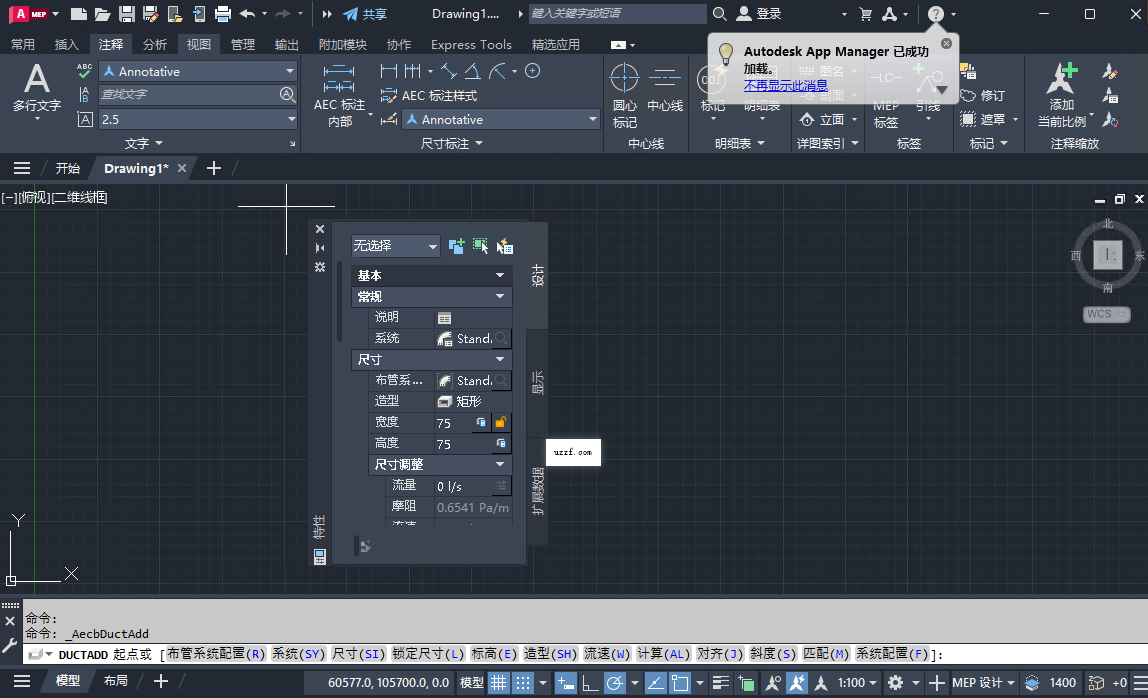Toggle annotation visibility in status bar
Screen dimensions: 1148x698
click(x=774, y=682)
